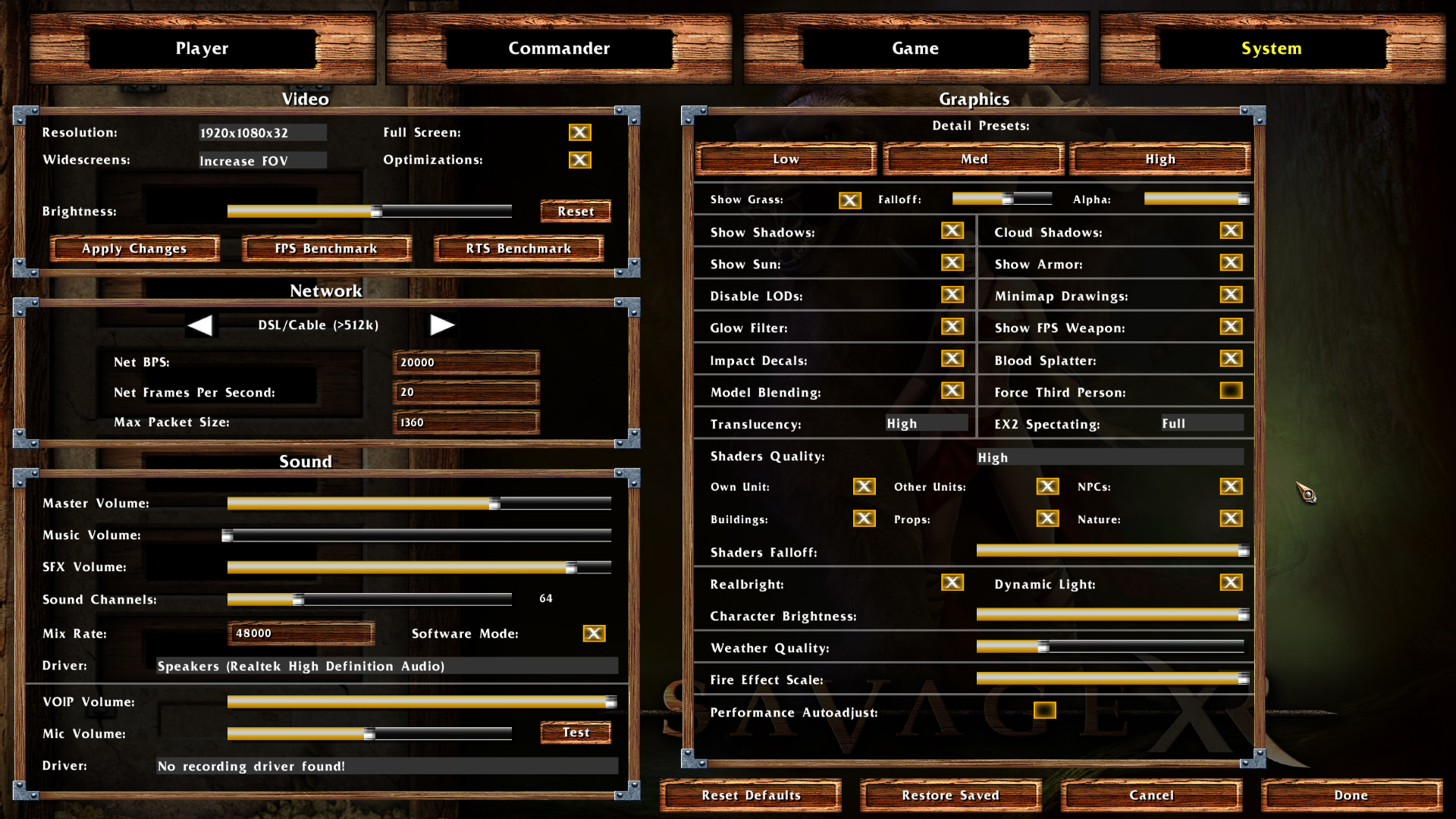Toggle Blood Splatter checkbox
The image size is (1456, 819).
point(1231,359)
